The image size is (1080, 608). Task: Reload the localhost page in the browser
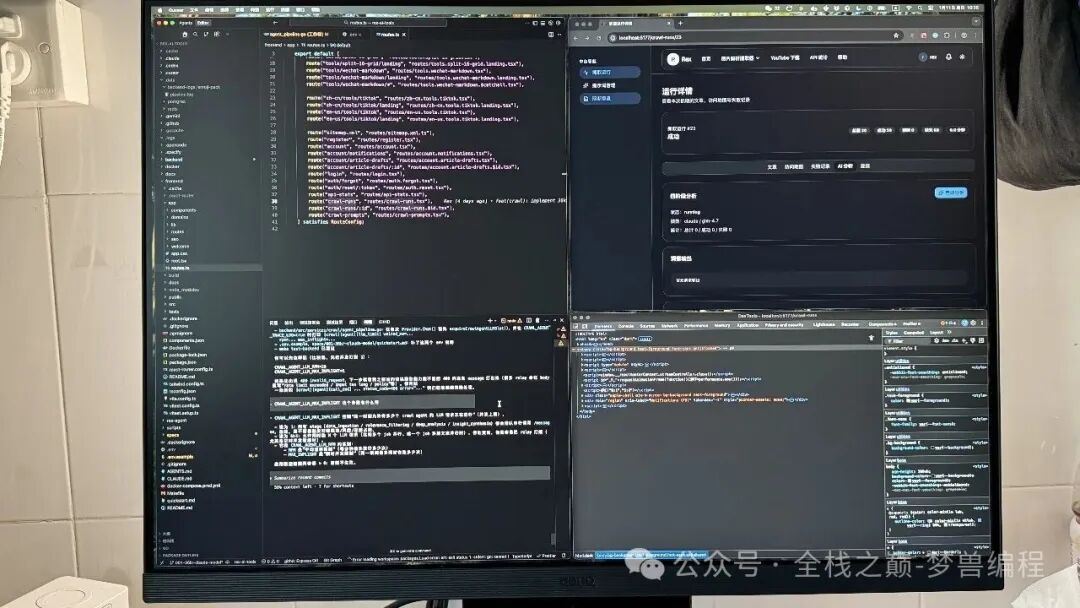pos(599,38)
